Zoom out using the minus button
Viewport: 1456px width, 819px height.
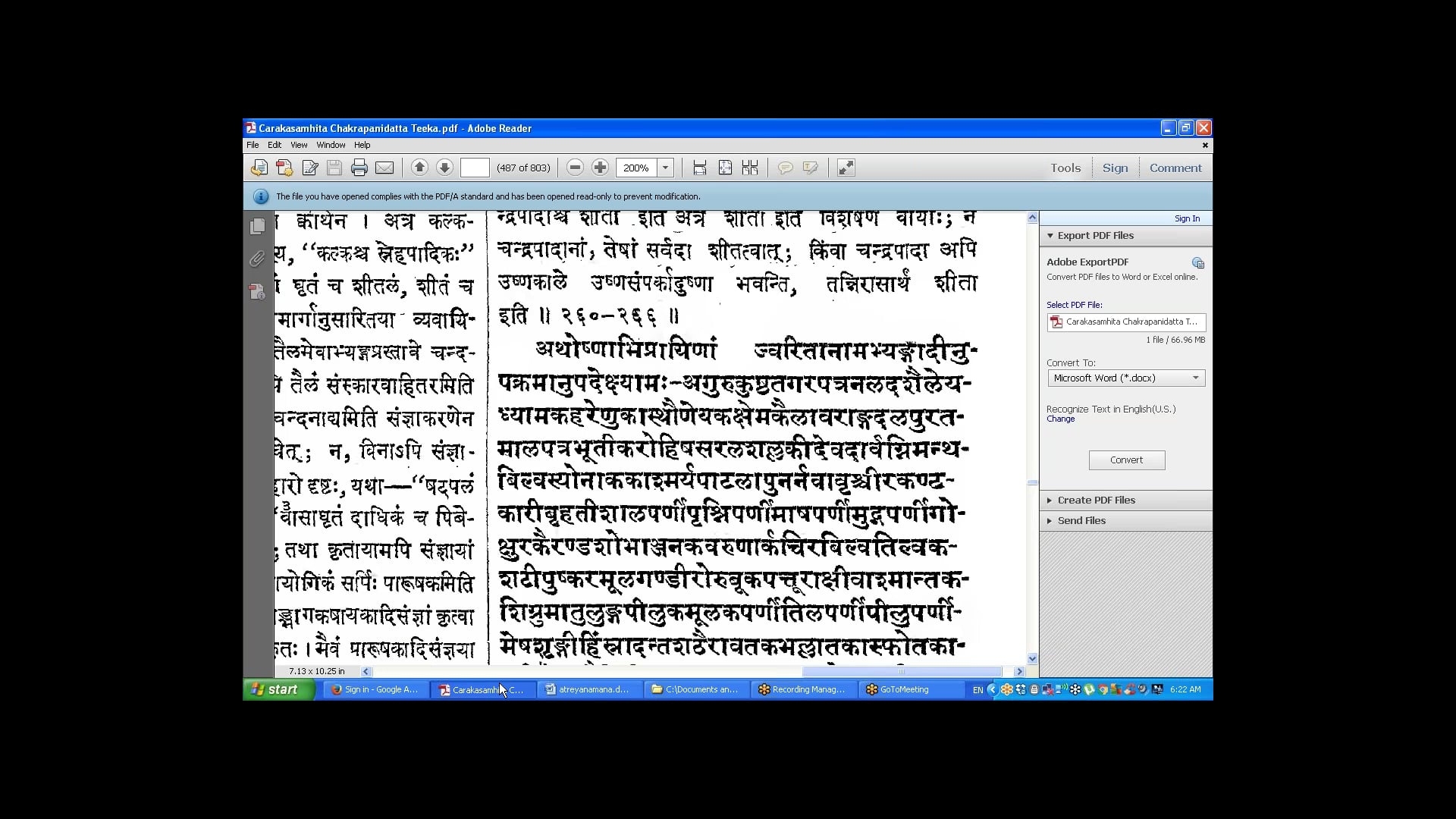pyautogui.click(x=575, y=168)
